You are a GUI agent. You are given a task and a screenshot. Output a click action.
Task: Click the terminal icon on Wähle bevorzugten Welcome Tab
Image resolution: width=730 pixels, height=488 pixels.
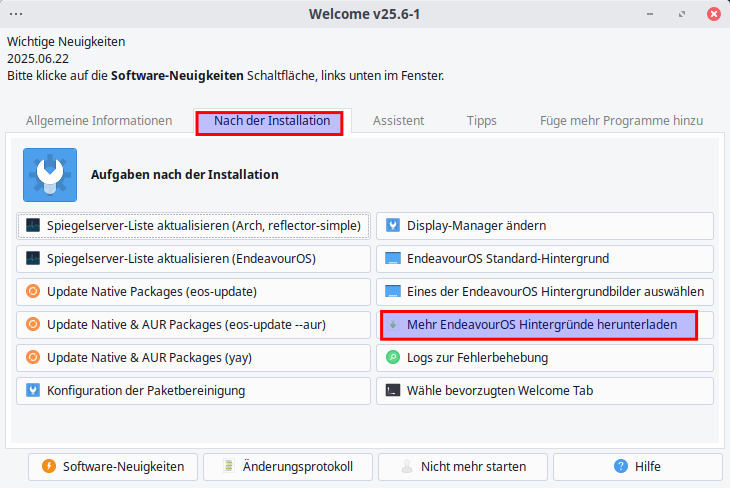coord(393,390)
